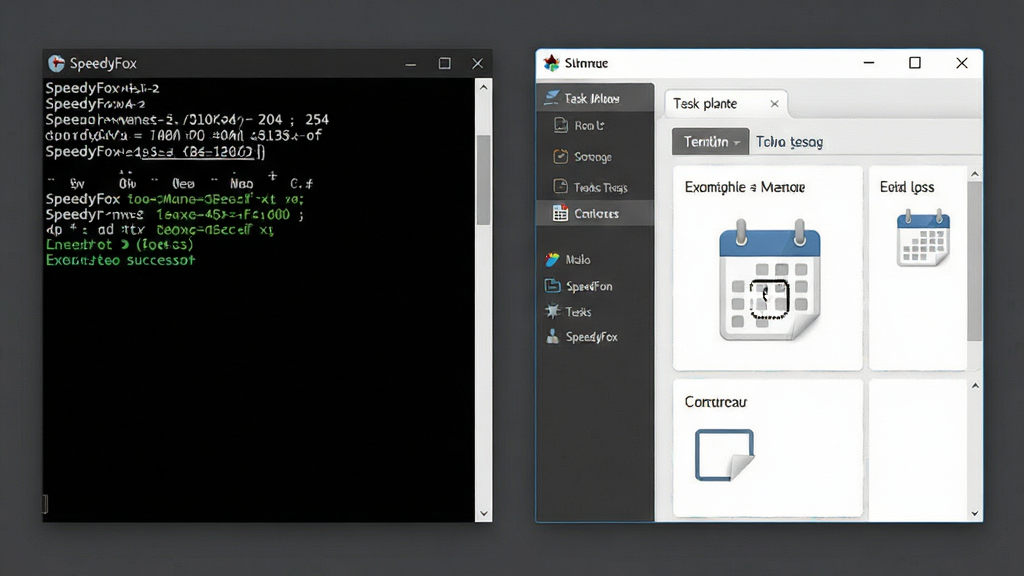
Task: Close the right application window
Action: [962, 63]
